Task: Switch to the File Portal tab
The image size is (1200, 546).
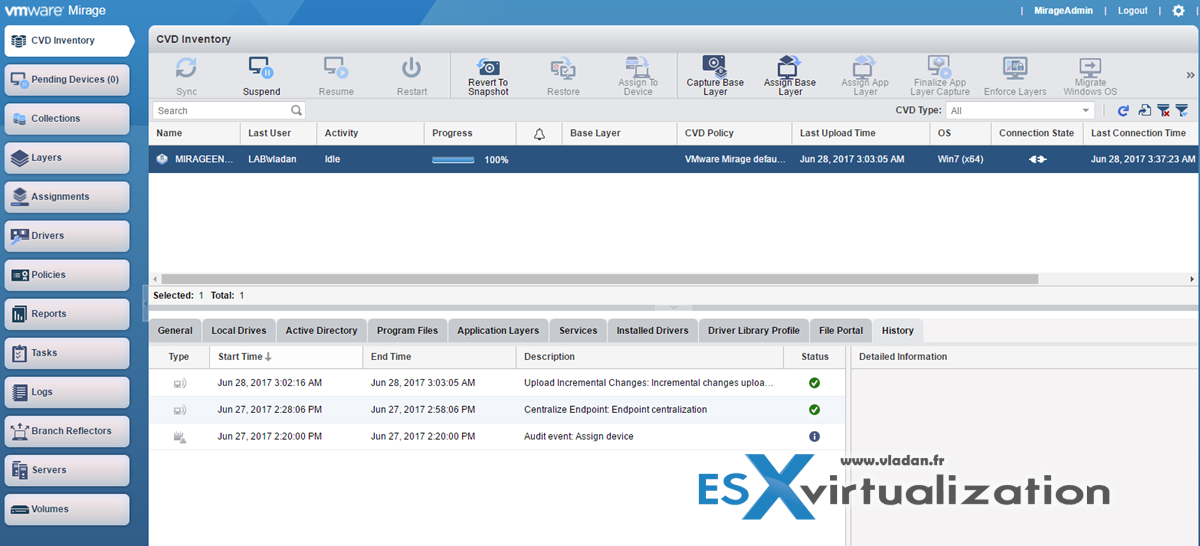Action: point(840,330)
